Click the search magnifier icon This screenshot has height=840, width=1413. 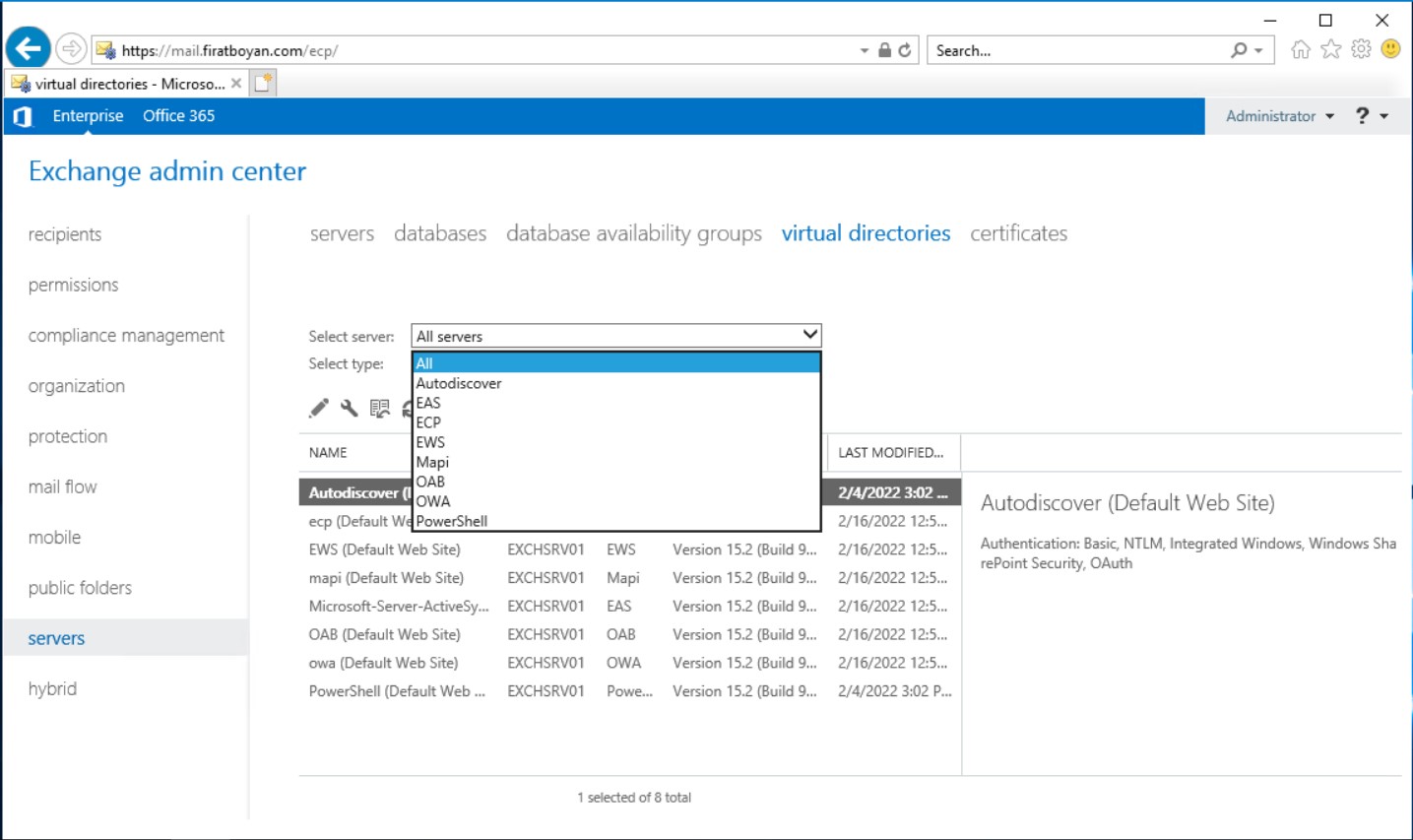pos(1239,50)
